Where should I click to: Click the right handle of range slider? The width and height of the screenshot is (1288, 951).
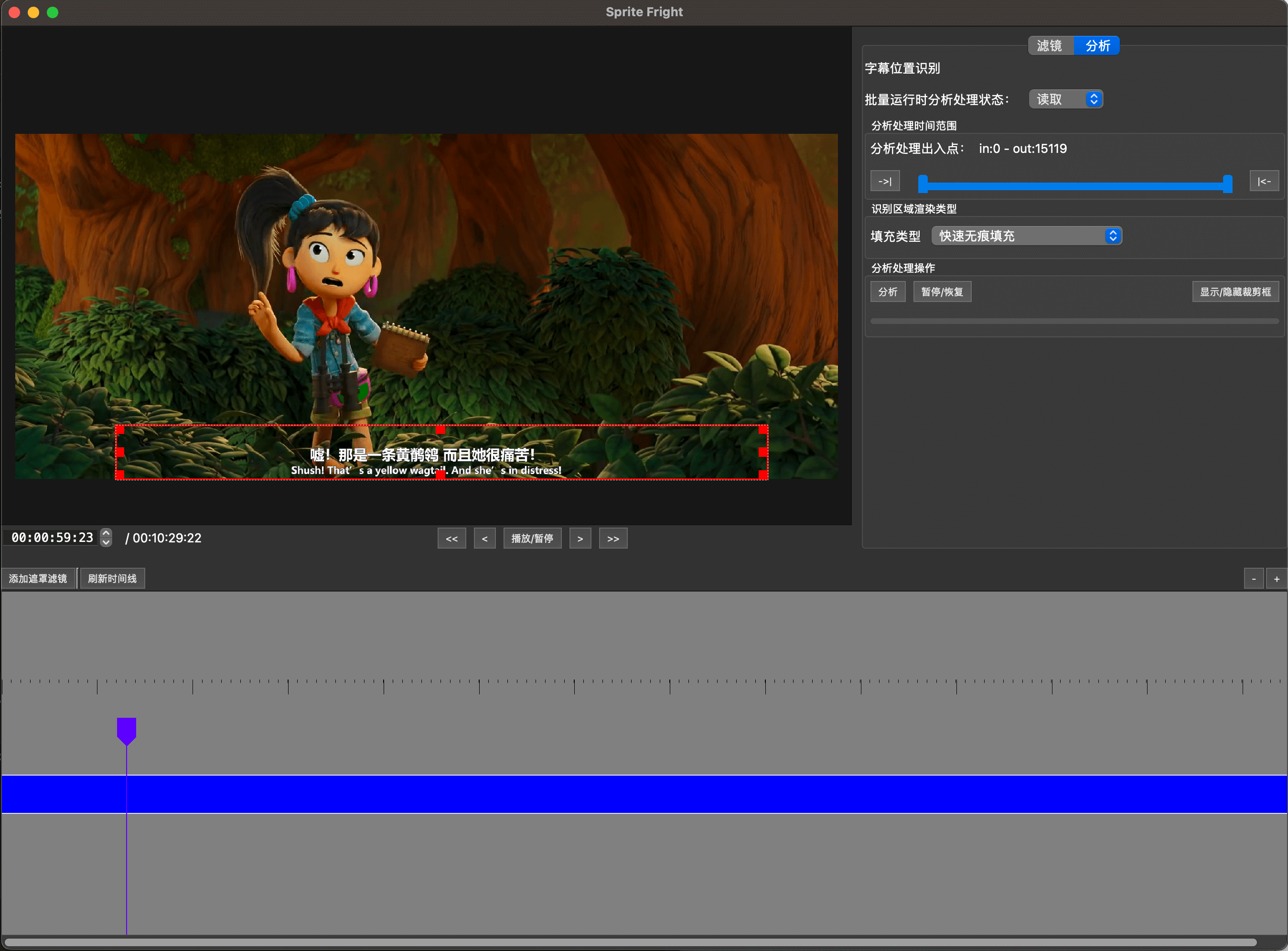pos(1227,184)
